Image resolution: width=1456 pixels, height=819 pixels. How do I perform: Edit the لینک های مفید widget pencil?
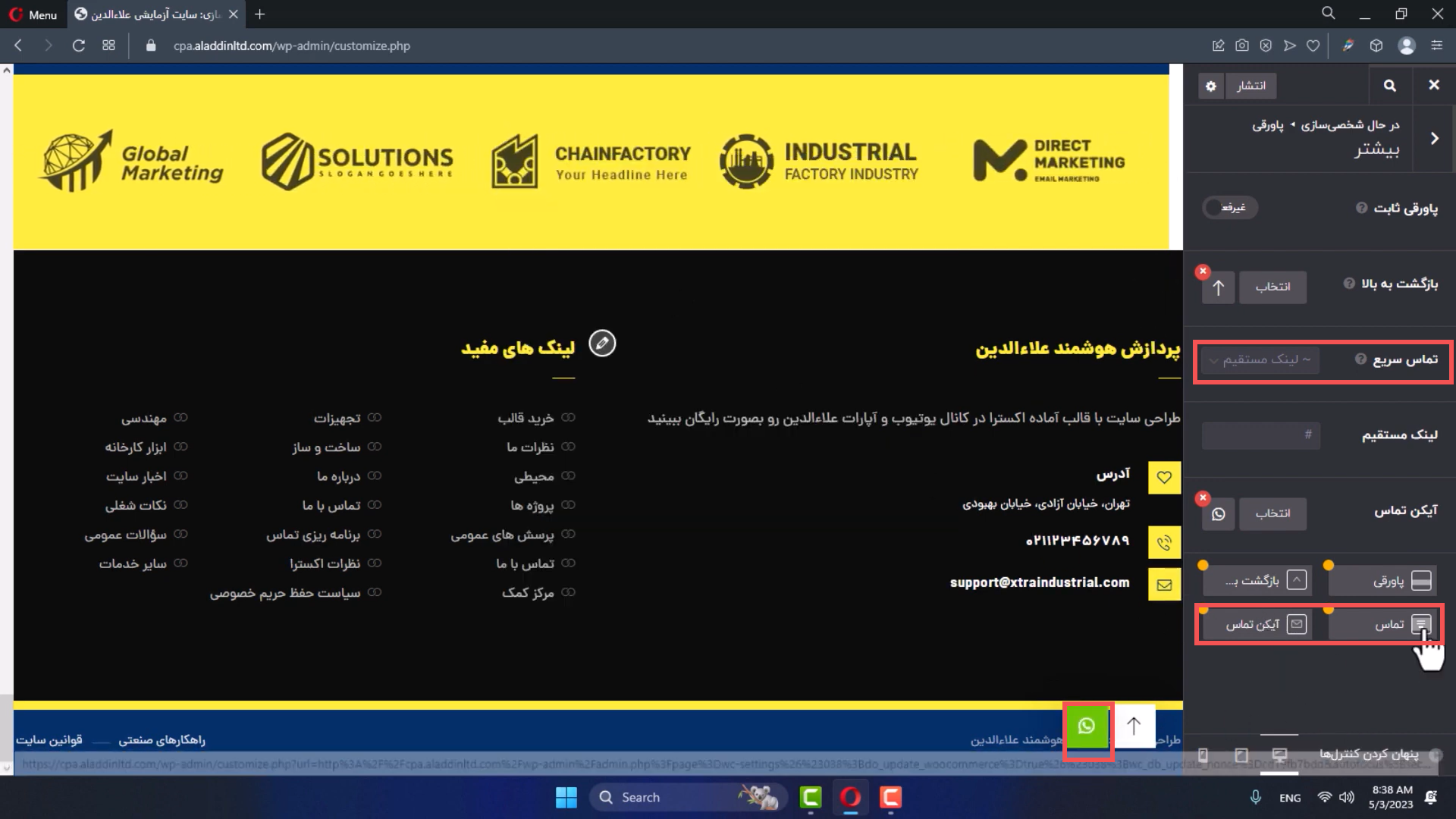coord(602,344)
